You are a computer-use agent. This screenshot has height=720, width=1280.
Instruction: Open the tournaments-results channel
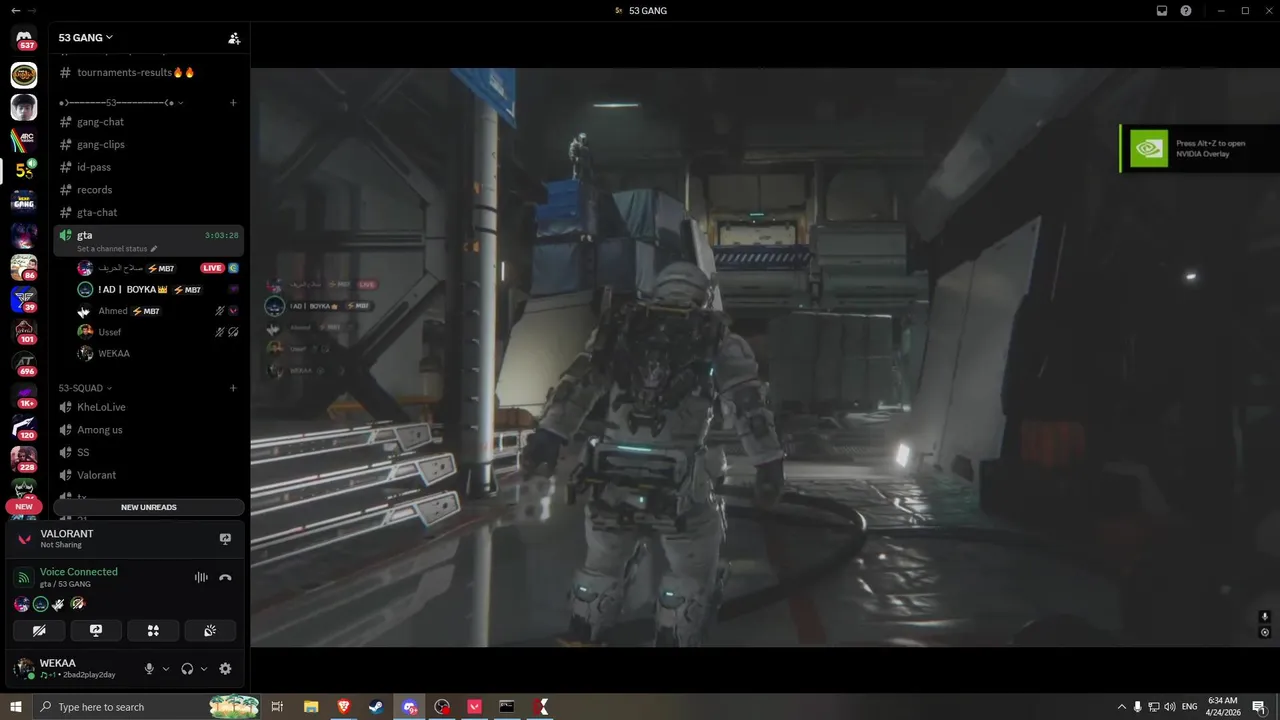coord(148,72)
